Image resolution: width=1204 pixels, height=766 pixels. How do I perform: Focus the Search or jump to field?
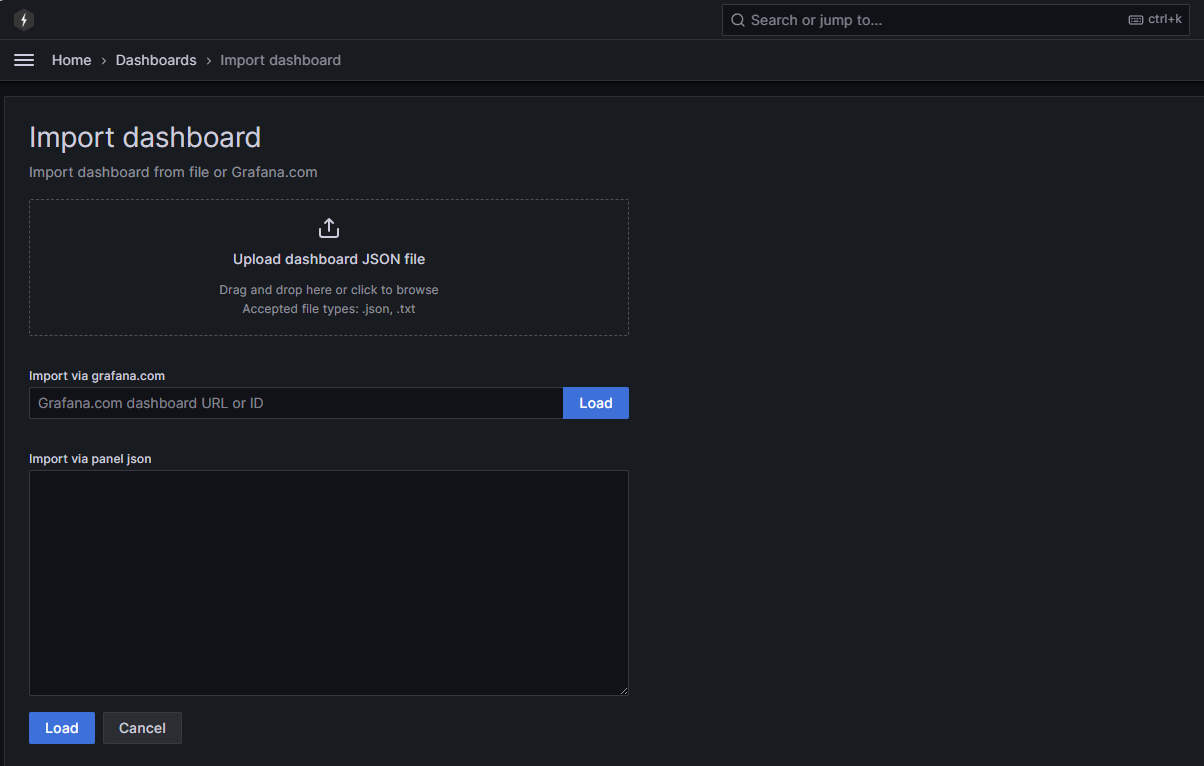pyautogui.click(x=956, y=20)
